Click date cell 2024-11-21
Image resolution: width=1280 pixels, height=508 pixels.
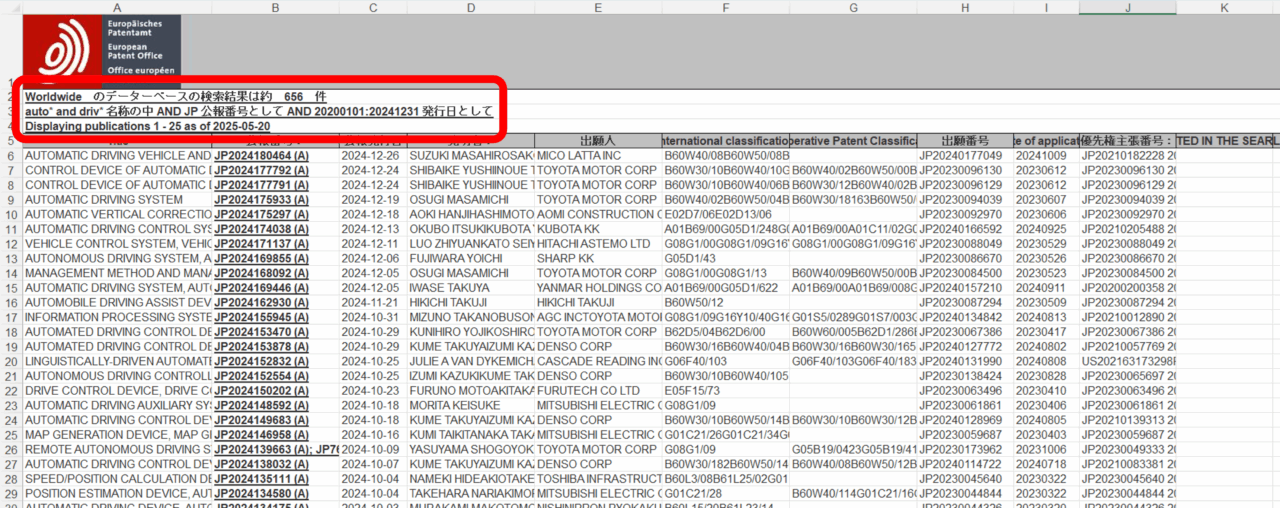pos(372,302)
